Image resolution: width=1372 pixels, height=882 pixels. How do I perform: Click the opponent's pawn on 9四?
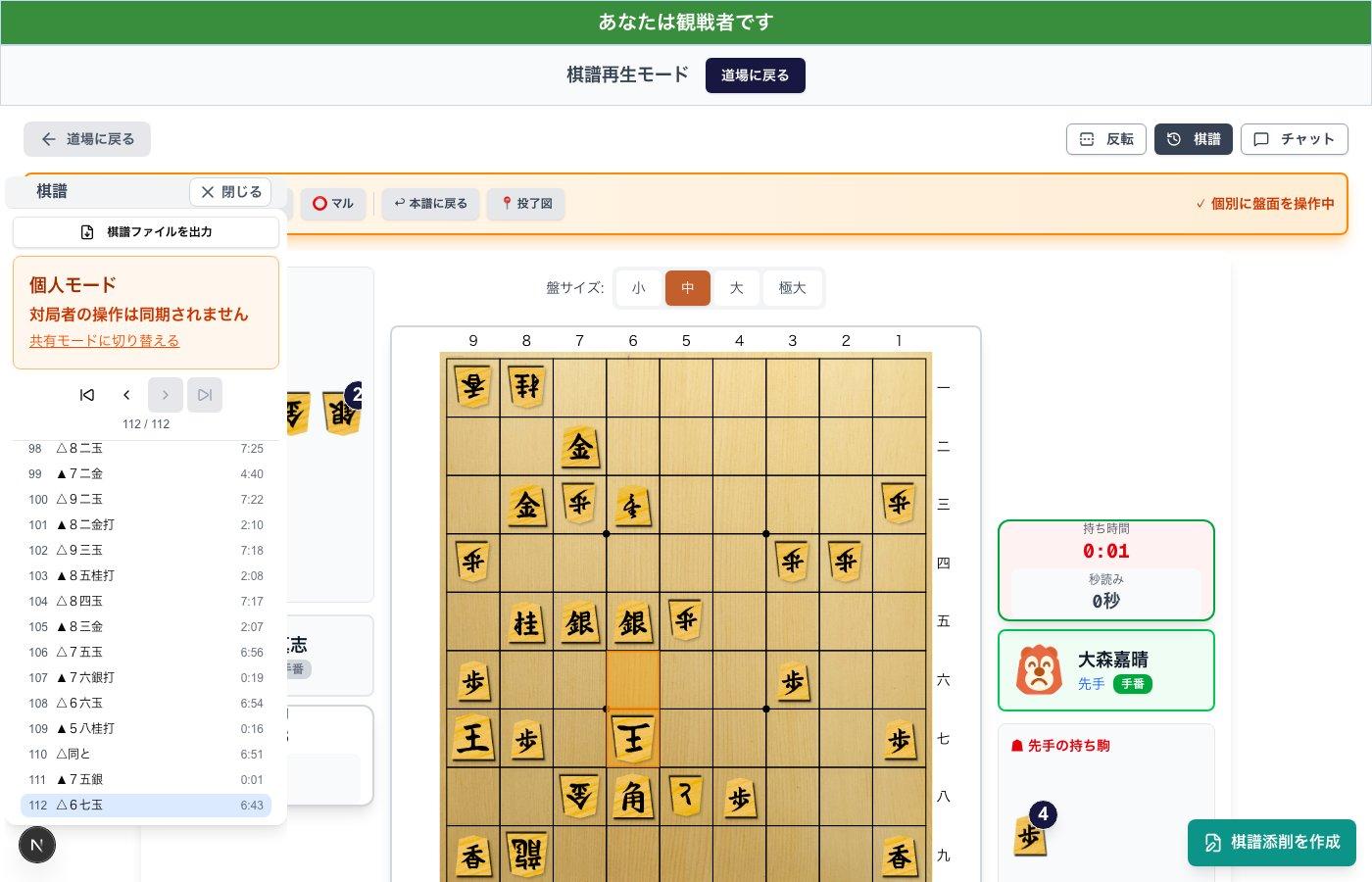(x=473, y=563)
